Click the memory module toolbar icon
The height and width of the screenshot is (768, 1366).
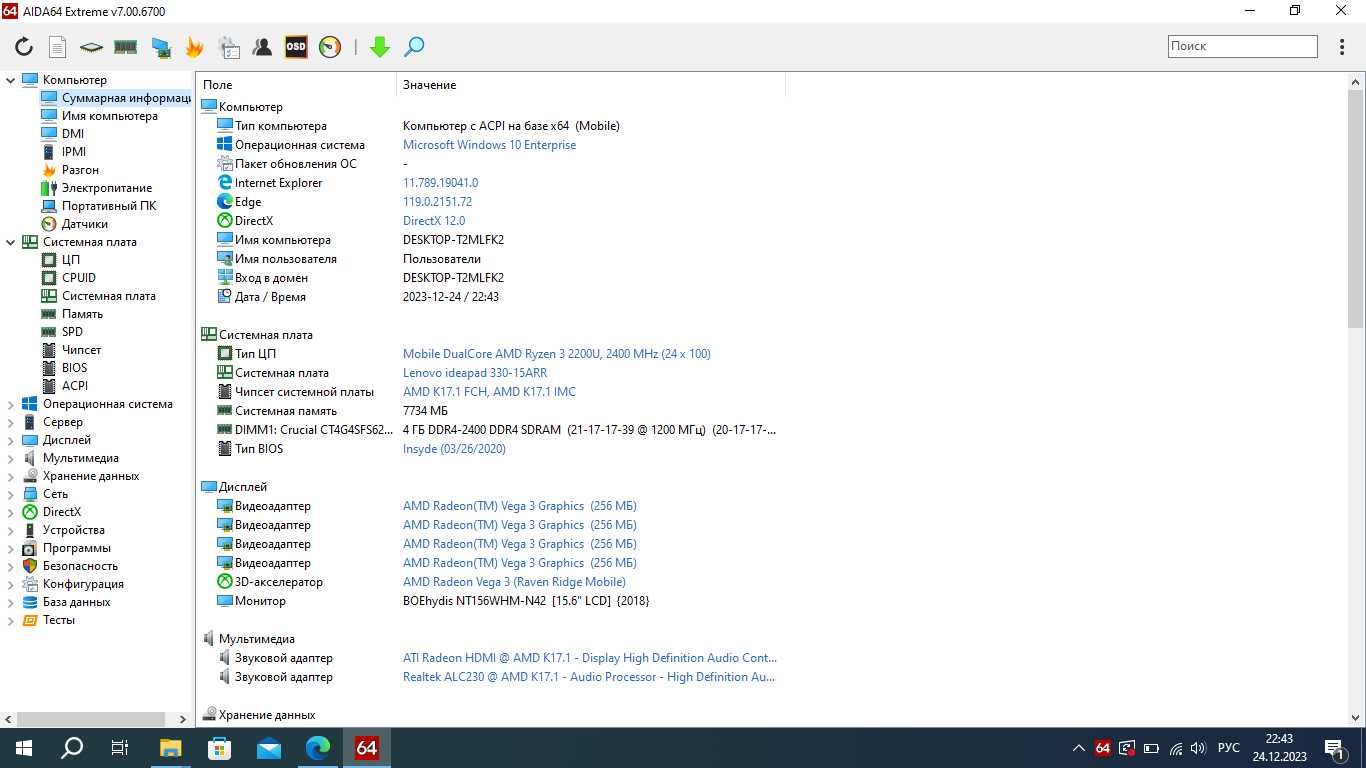point(125,46)
